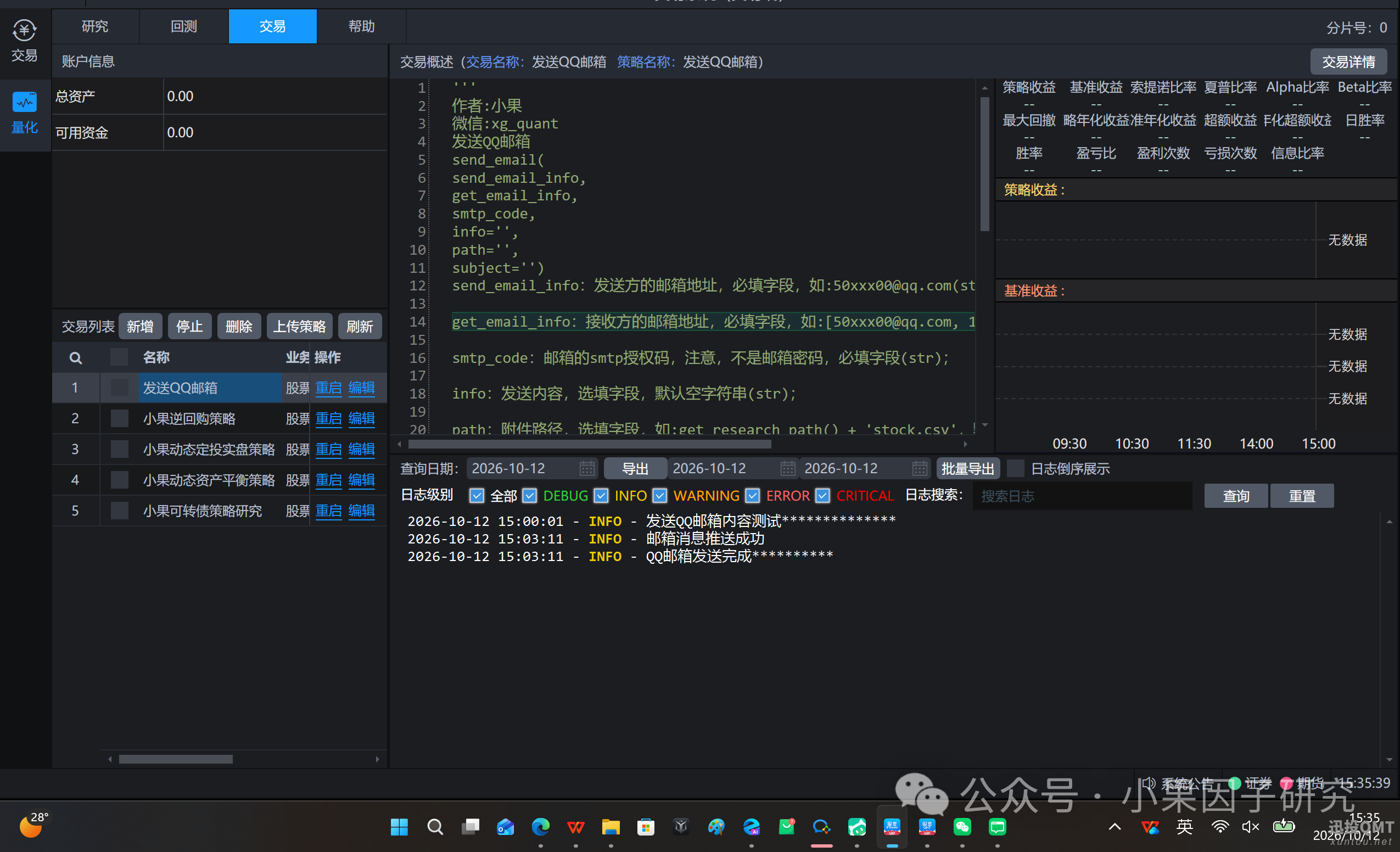This screenshot has height=852, width=1400.
Task: Click the 上传策略 button
Action: [x=299, y=327]
